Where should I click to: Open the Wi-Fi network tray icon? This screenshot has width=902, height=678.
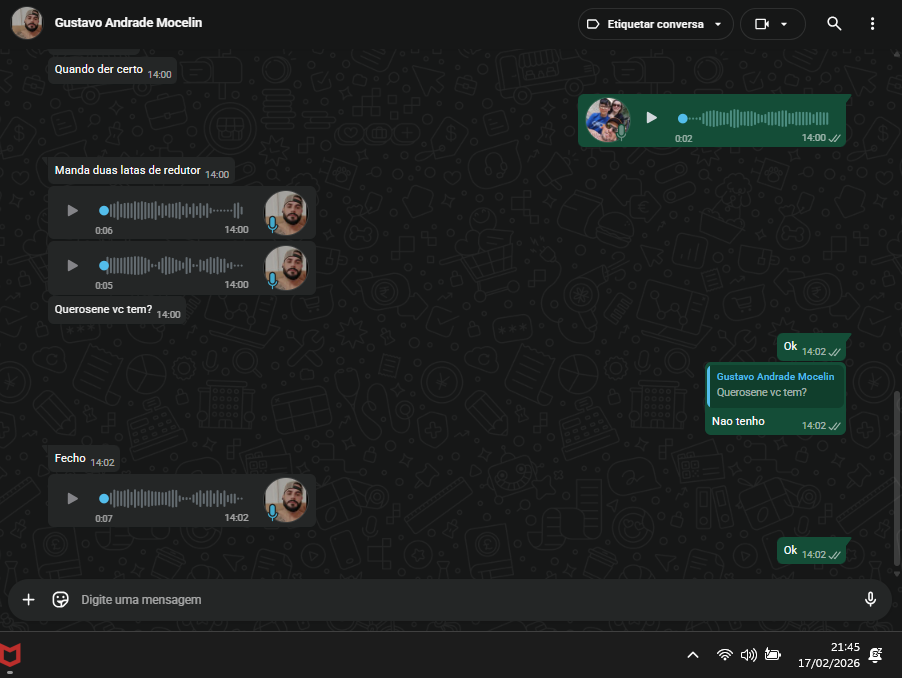(x=724, y=655)
